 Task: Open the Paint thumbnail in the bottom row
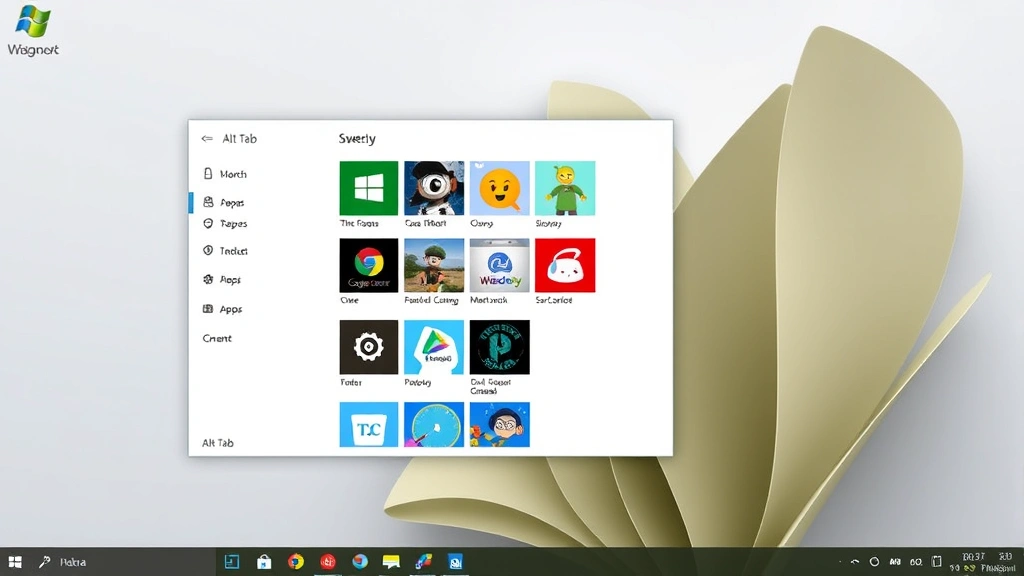tap(433, 424)
